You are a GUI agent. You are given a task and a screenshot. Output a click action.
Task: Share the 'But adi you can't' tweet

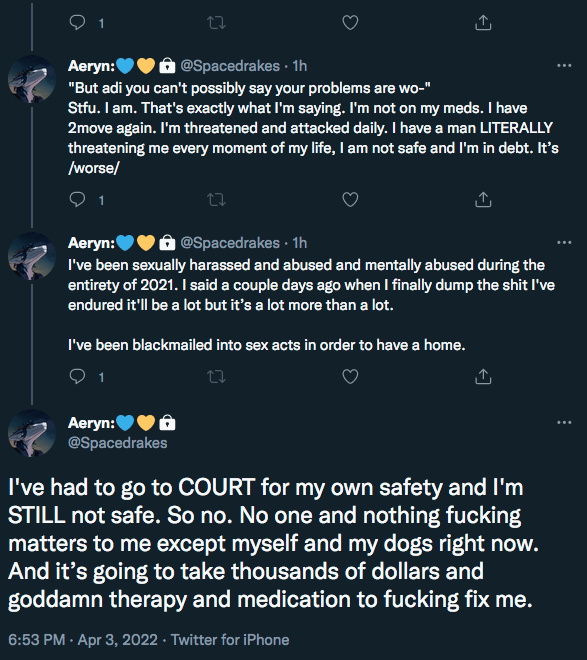[x=483, y=200]
